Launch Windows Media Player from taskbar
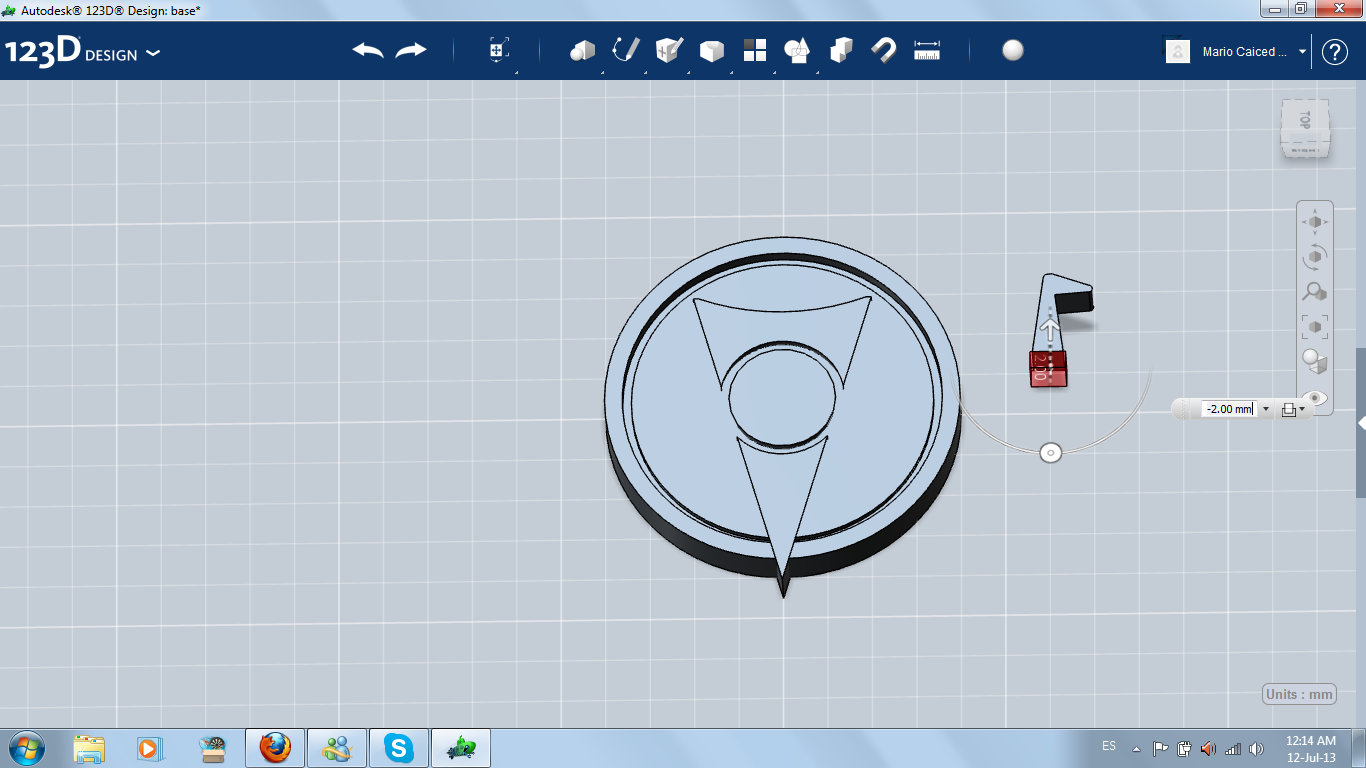This screenshot has width=1366, height=768. coord(150,748)
